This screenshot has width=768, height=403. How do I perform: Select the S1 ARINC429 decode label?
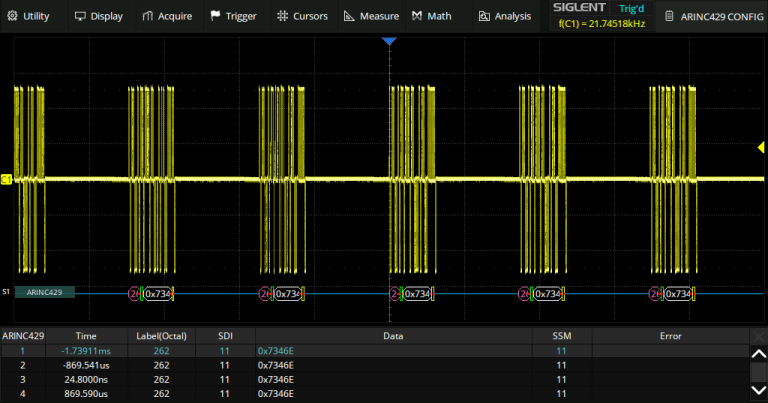tap(44, 293)
